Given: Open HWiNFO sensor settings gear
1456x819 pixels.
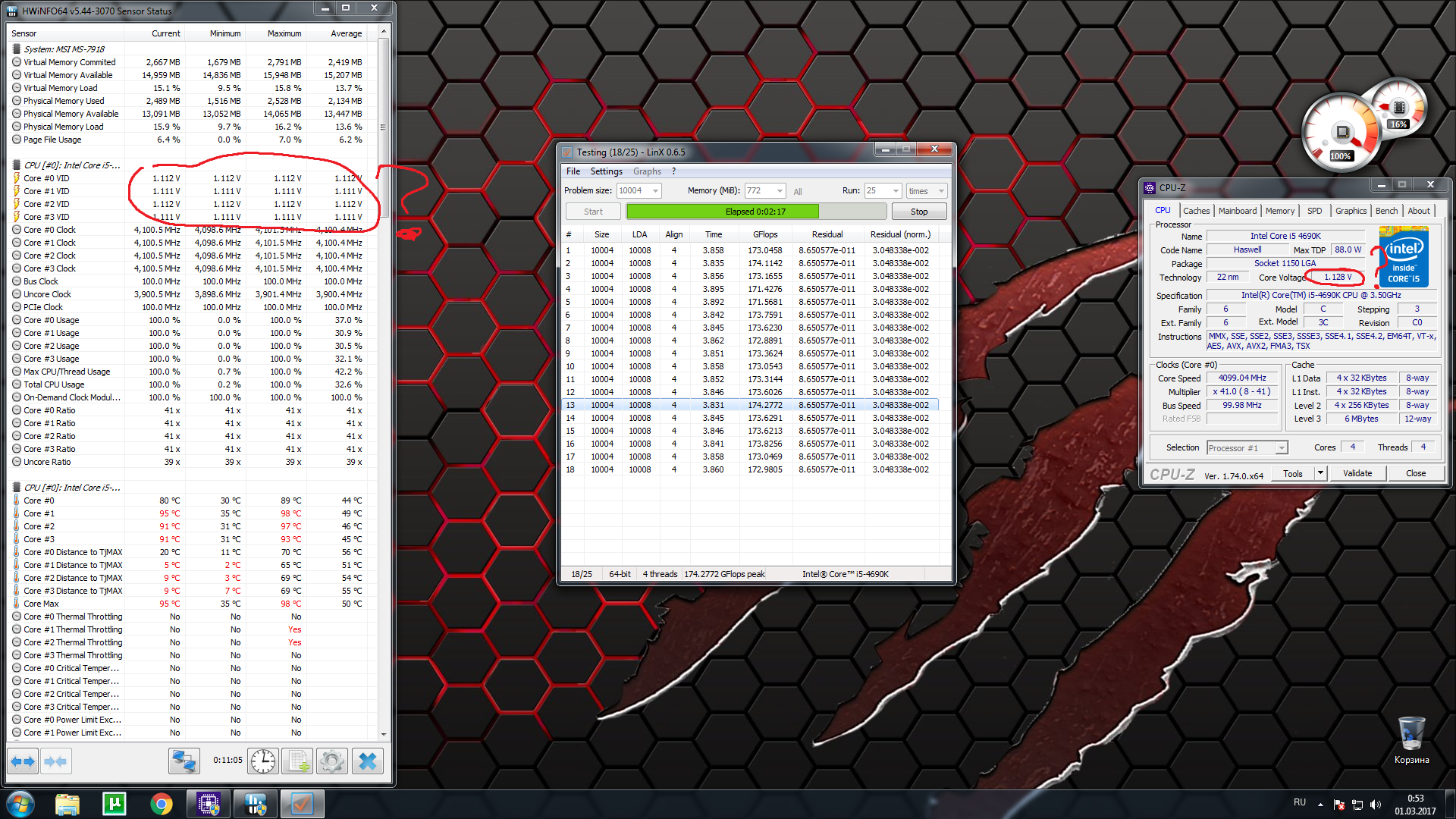Looking at the screenshot, I should (x=331, y=761).
